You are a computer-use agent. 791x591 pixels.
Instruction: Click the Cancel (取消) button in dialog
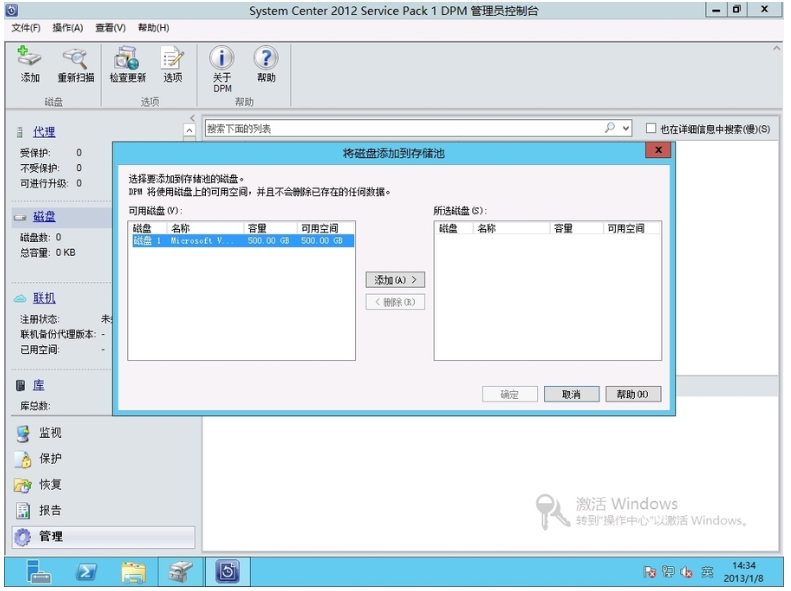(572, 394)
